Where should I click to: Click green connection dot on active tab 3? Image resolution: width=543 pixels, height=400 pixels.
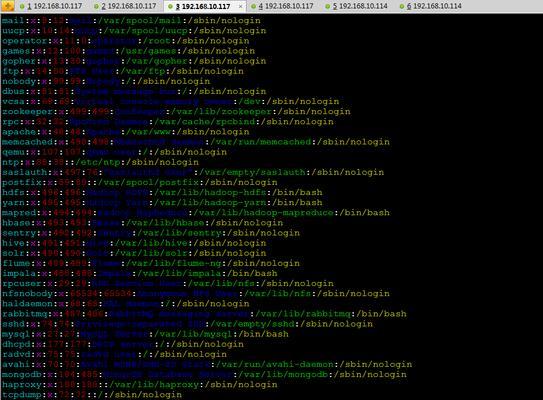click(x=170, y=7)
